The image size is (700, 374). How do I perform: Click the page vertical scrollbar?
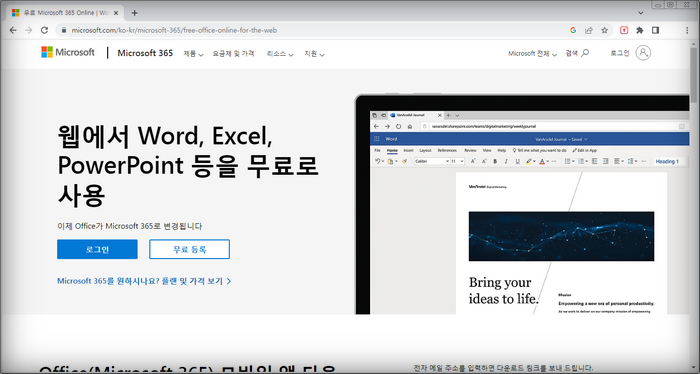point(693,205)
